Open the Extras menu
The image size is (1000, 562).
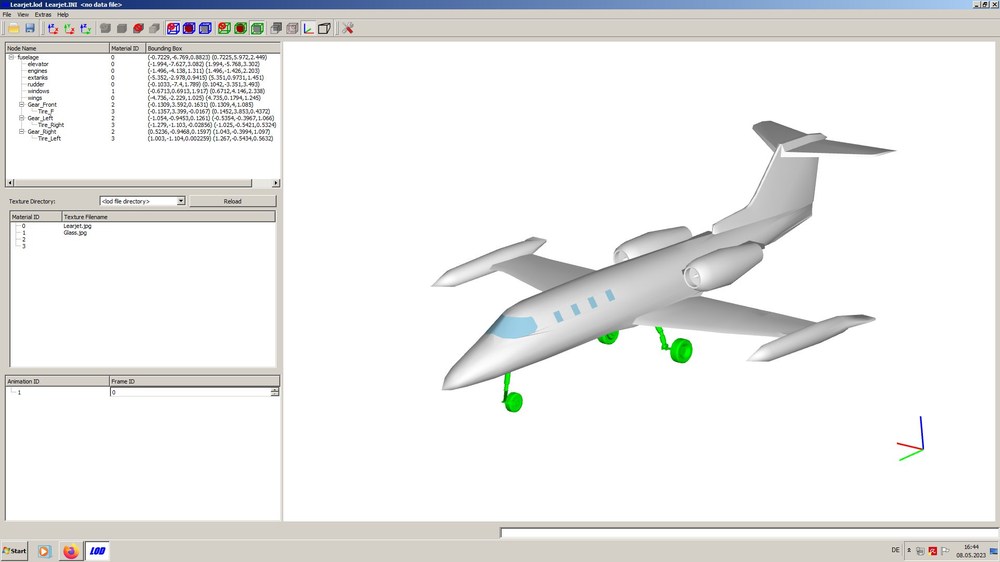click(43, 14)
